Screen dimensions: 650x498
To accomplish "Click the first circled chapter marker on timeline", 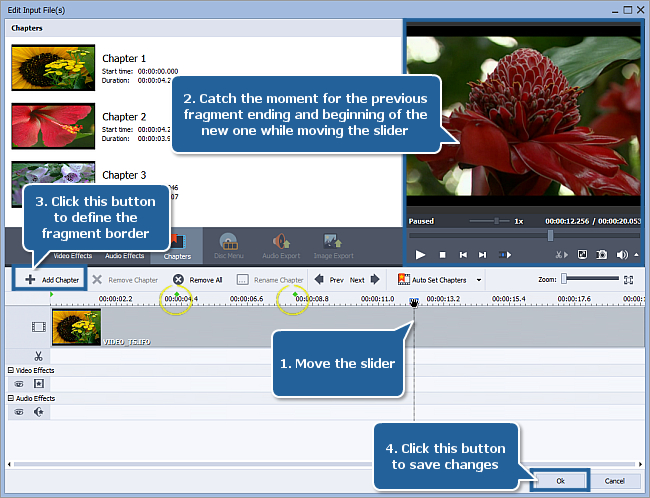I will [x=177, y=294].
